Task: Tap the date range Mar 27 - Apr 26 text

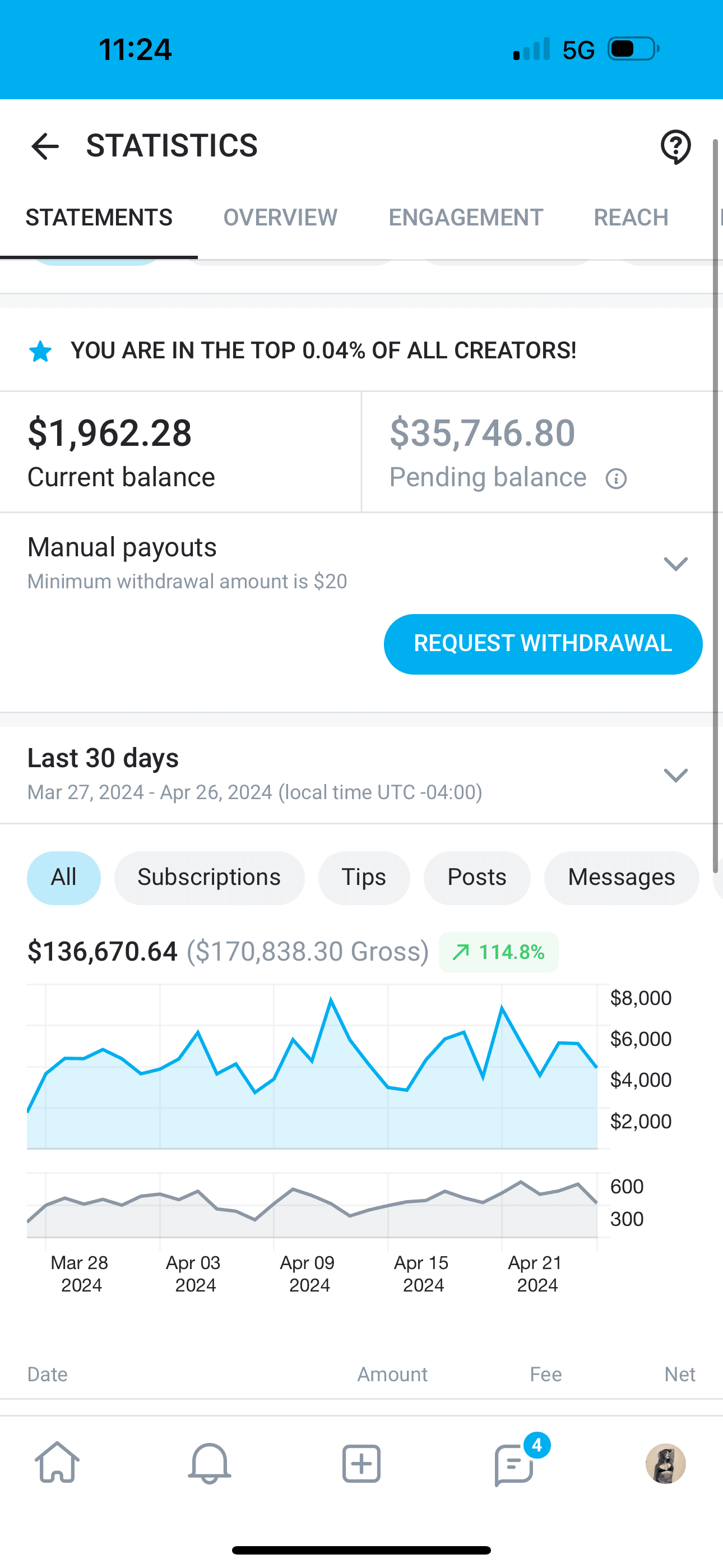Action: point(255,792)
